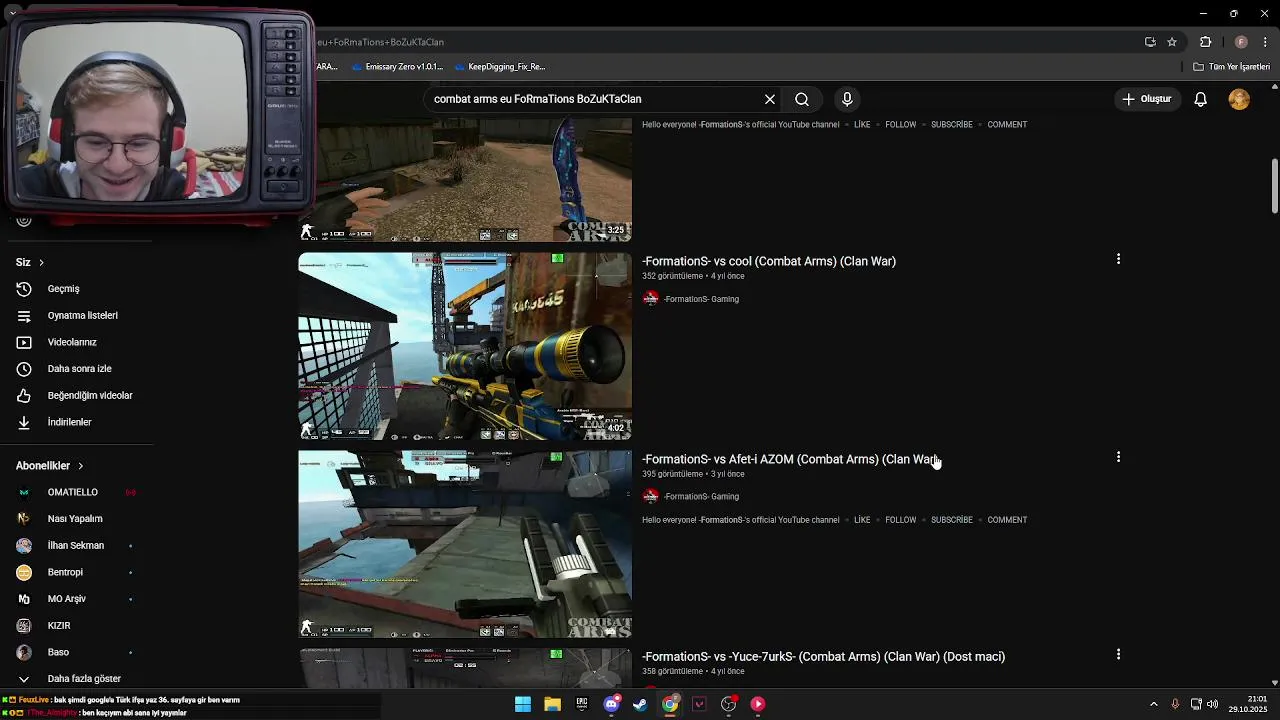The height and width of the screenshot is (720, 1280).
Task: Open the -FormationS- vs -Yuce-7urkS- video title
Action: click(823, 656)
